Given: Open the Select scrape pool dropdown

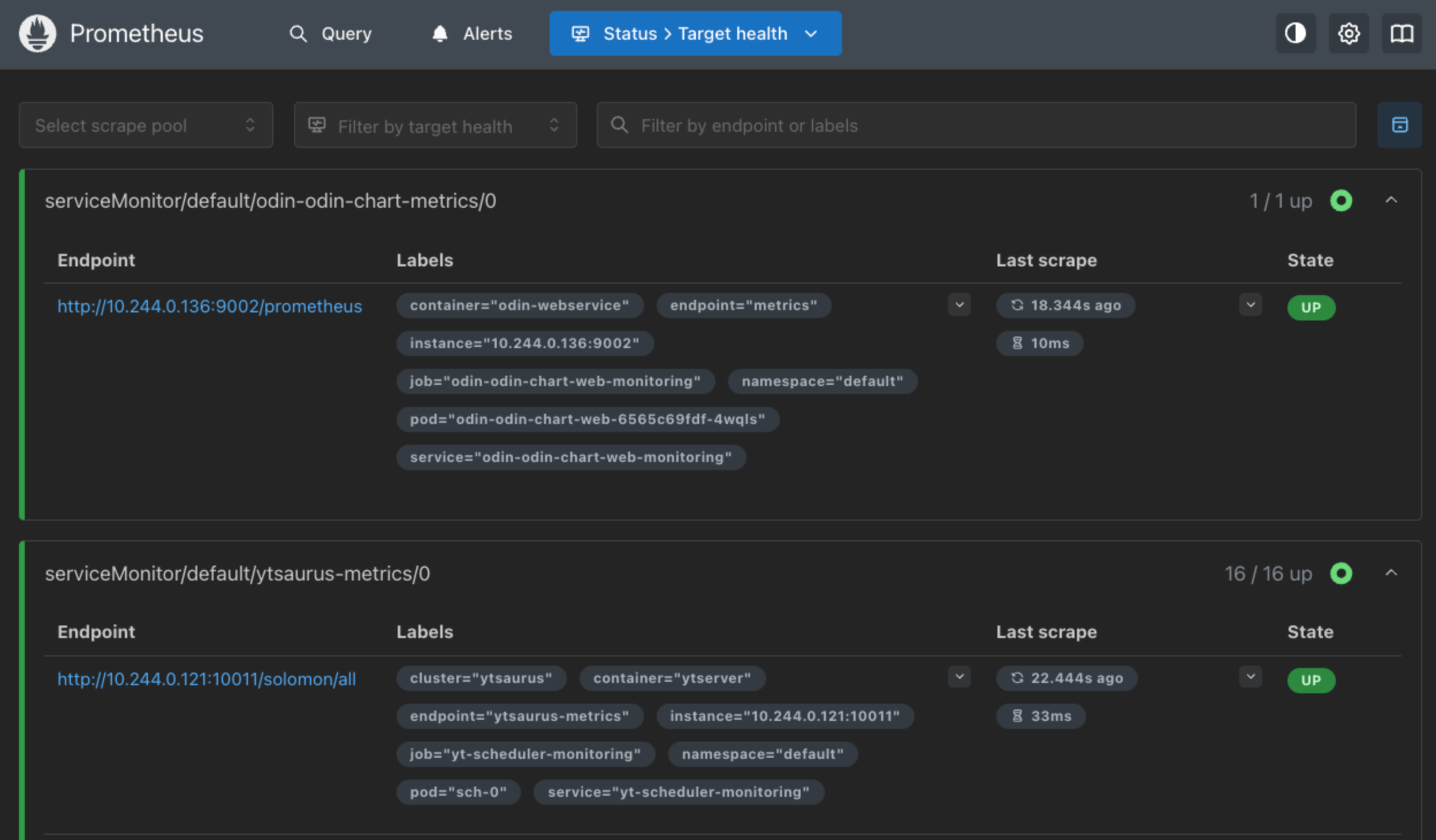Looking at the screenshot, I should 146,125.
